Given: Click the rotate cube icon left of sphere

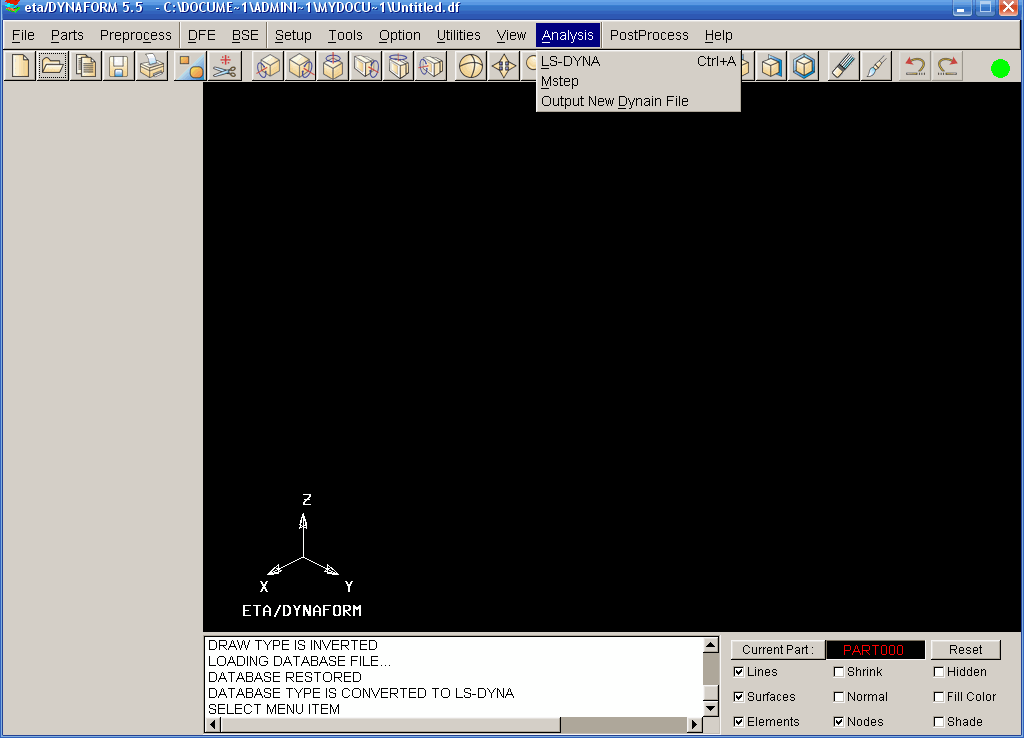Looking at the screenshot, I should [x=431, y=67].
